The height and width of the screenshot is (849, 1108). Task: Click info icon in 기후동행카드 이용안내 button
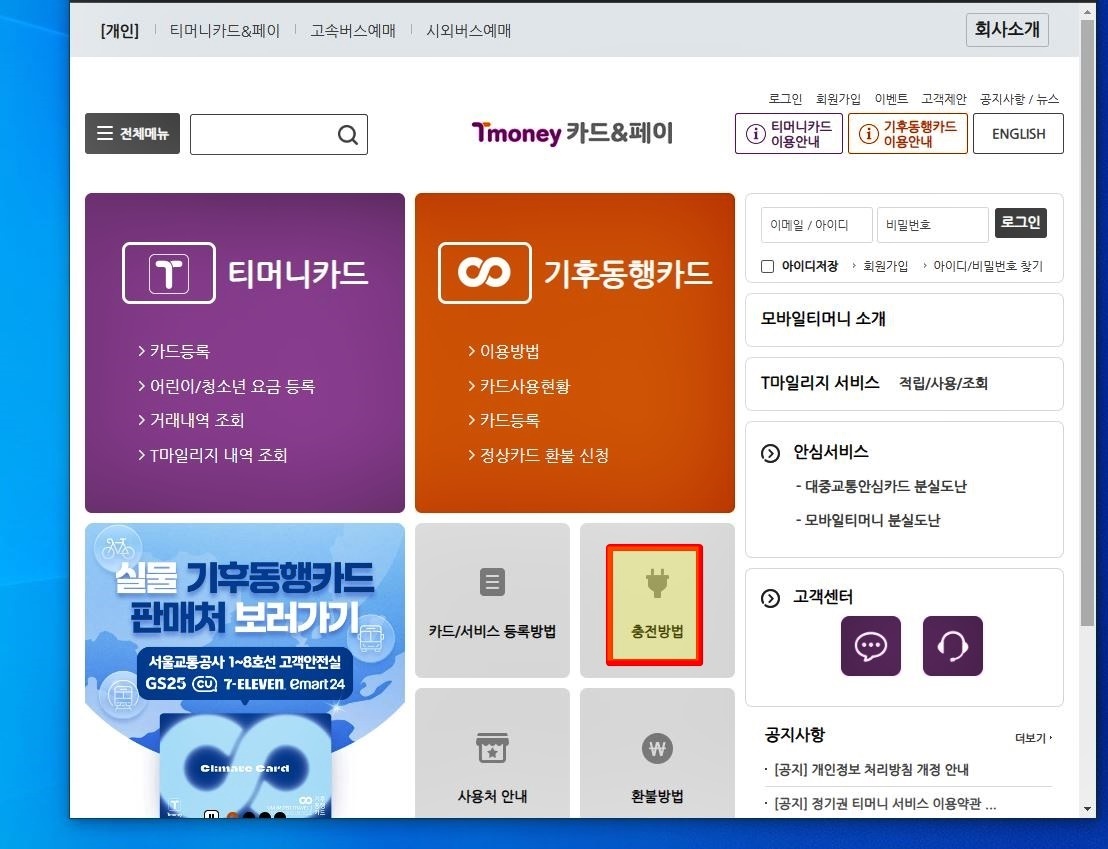[x=868, y=134]
